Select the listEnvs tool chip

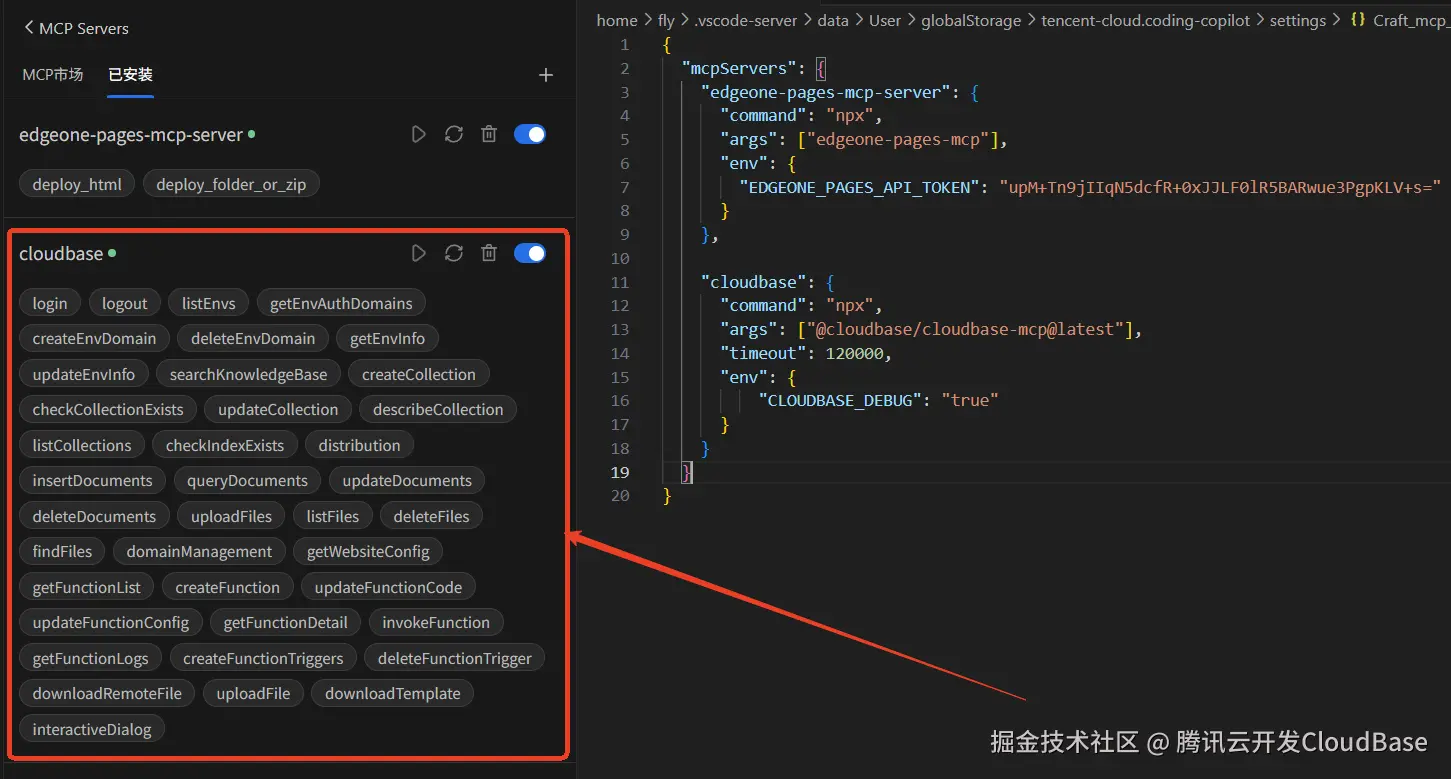[x=209, y=303]
